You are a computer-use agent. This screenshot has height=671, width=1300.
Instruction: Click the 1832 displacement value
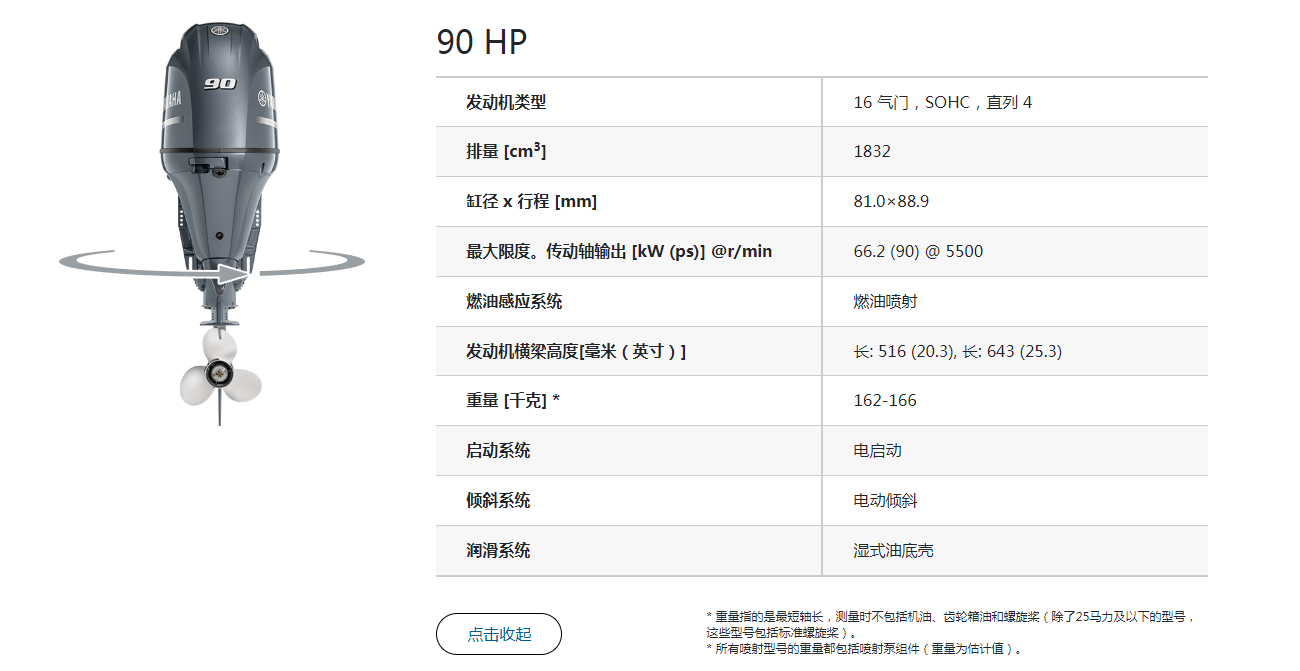tap(872, 151)
